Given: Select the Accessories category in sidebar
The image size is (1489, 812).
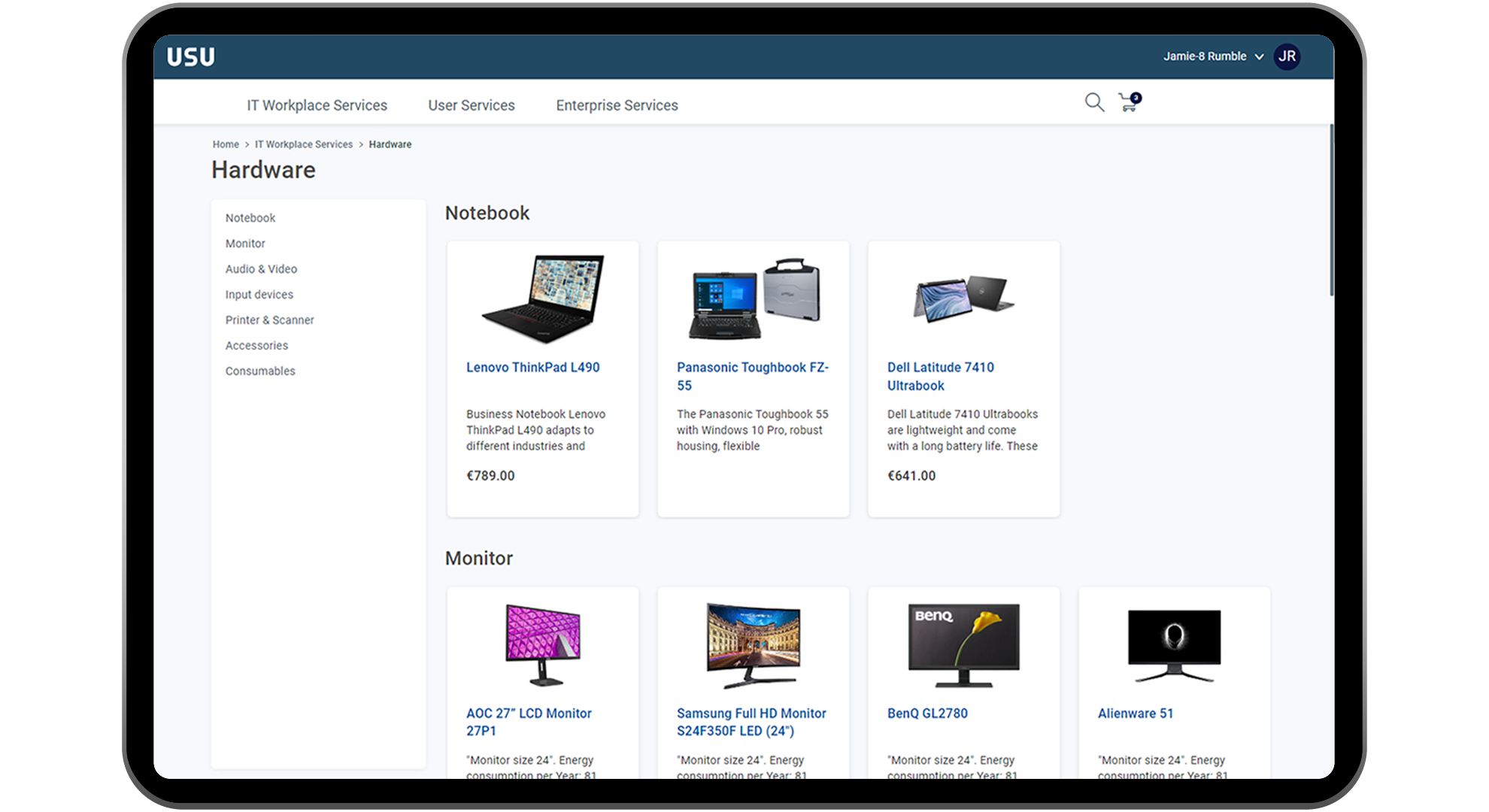Looking at the screenshot, I should click(256, 345).
